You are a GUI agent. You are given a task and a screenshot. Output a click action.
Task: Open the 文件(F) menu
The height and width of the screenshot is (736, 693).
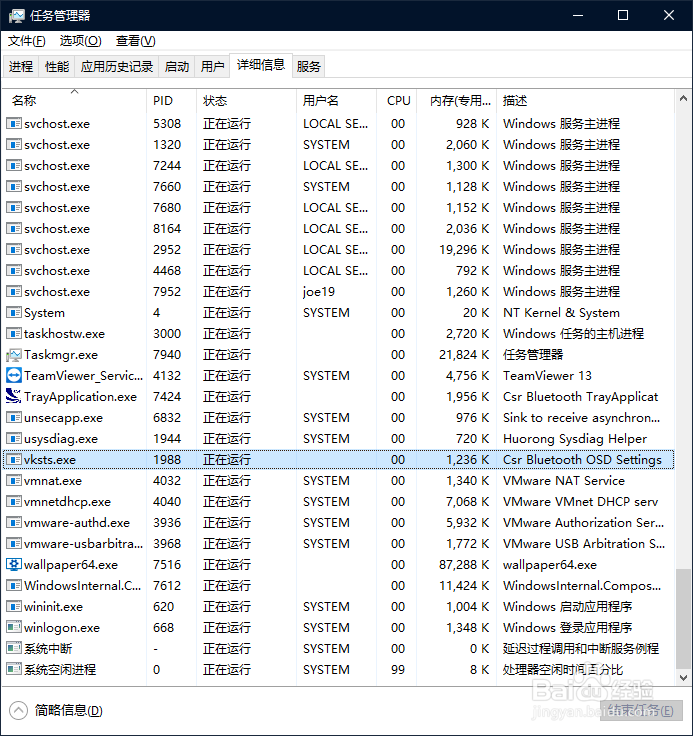(27, 41)
